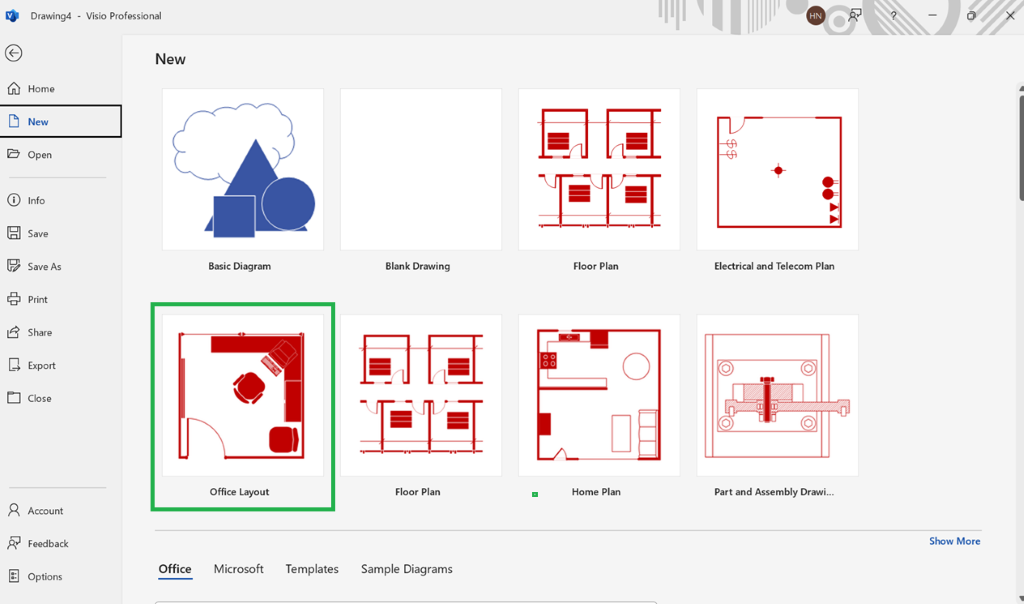Image resolution: width=1024 pixels, height=604 pixels.
Task: Select the Blank Drawing template
Action: click(421, 170)
